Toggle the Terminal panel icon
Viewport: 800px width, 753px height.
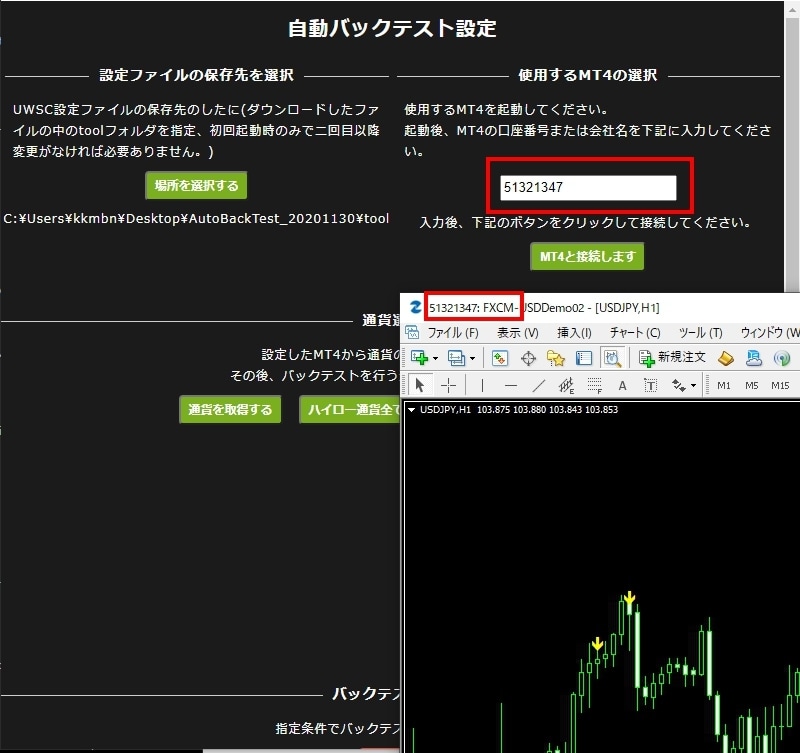(x=584, y=358)
